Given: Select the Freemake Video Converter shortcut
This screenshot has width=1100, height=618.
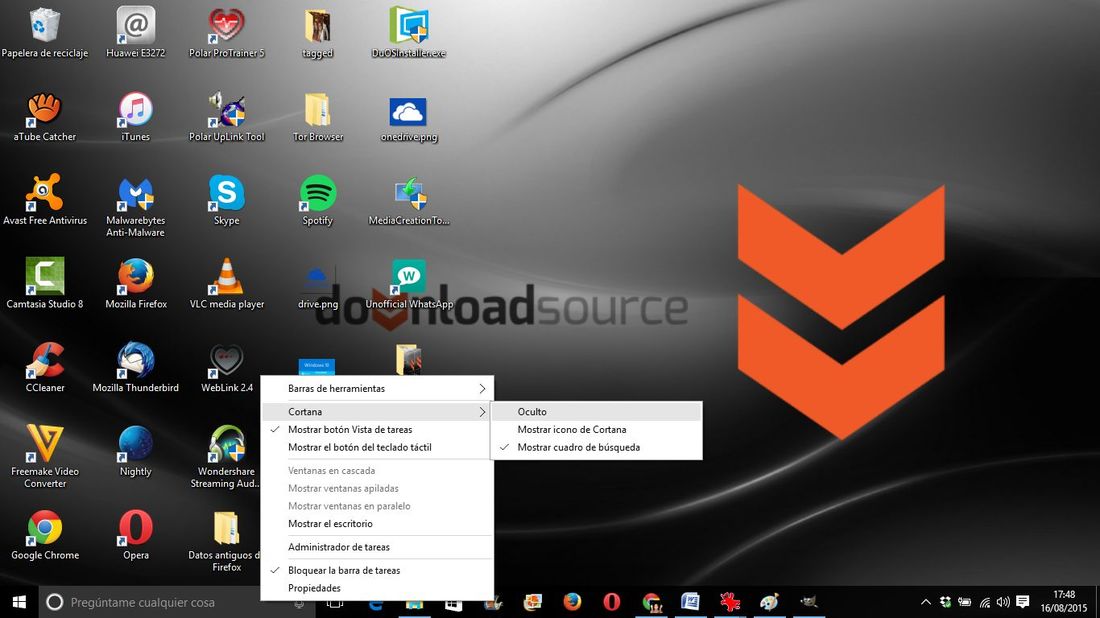Looking at the screenshot, I should [44, 457].
